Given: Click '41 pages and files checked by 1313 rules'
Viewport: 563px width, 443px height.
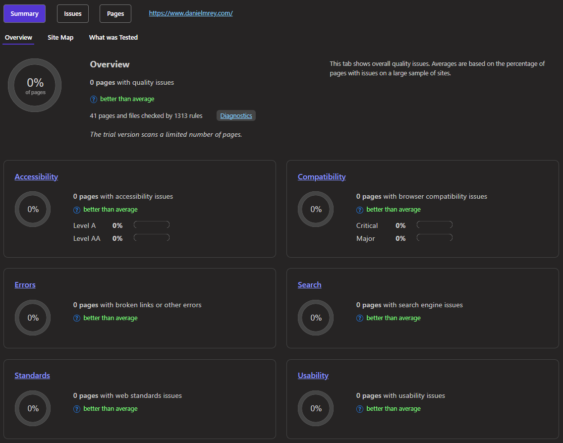Looking at the screenshot, I should [x=146, y=116].
